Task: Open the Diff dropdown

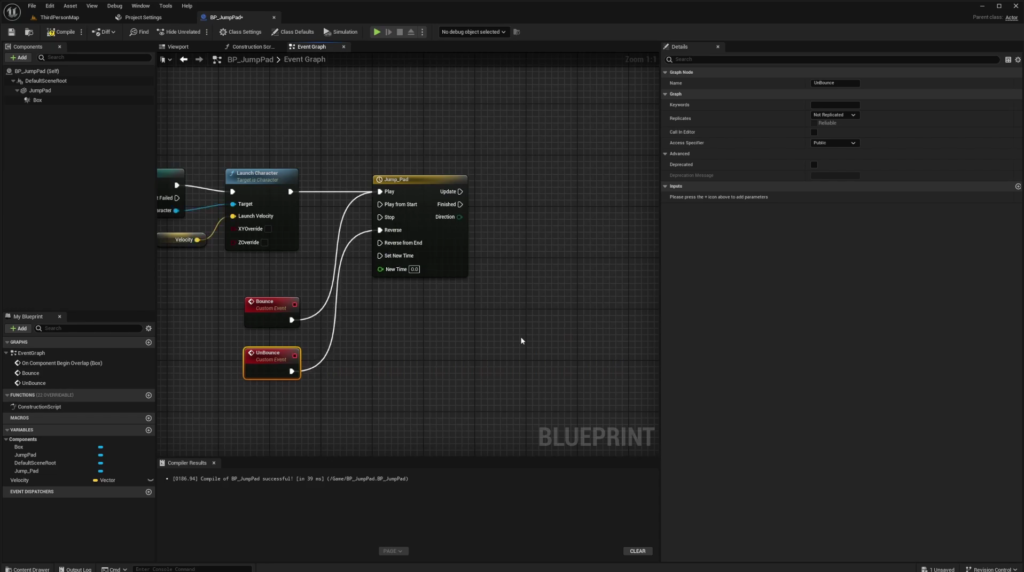Action: pos(103,32)
